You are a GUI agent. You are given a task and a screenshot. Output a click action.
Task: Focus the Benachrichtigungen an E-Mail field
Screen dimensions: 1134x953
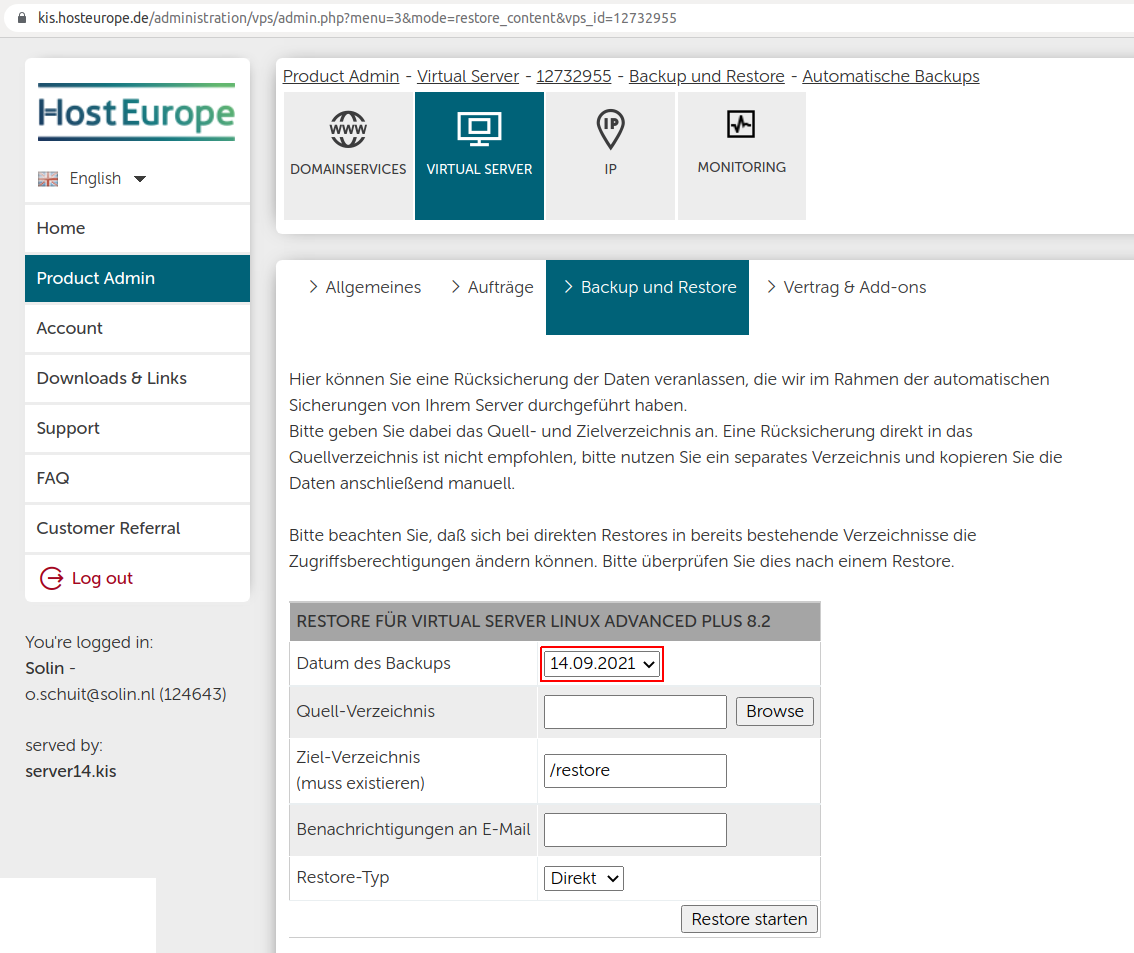click(x=635, y=830)
